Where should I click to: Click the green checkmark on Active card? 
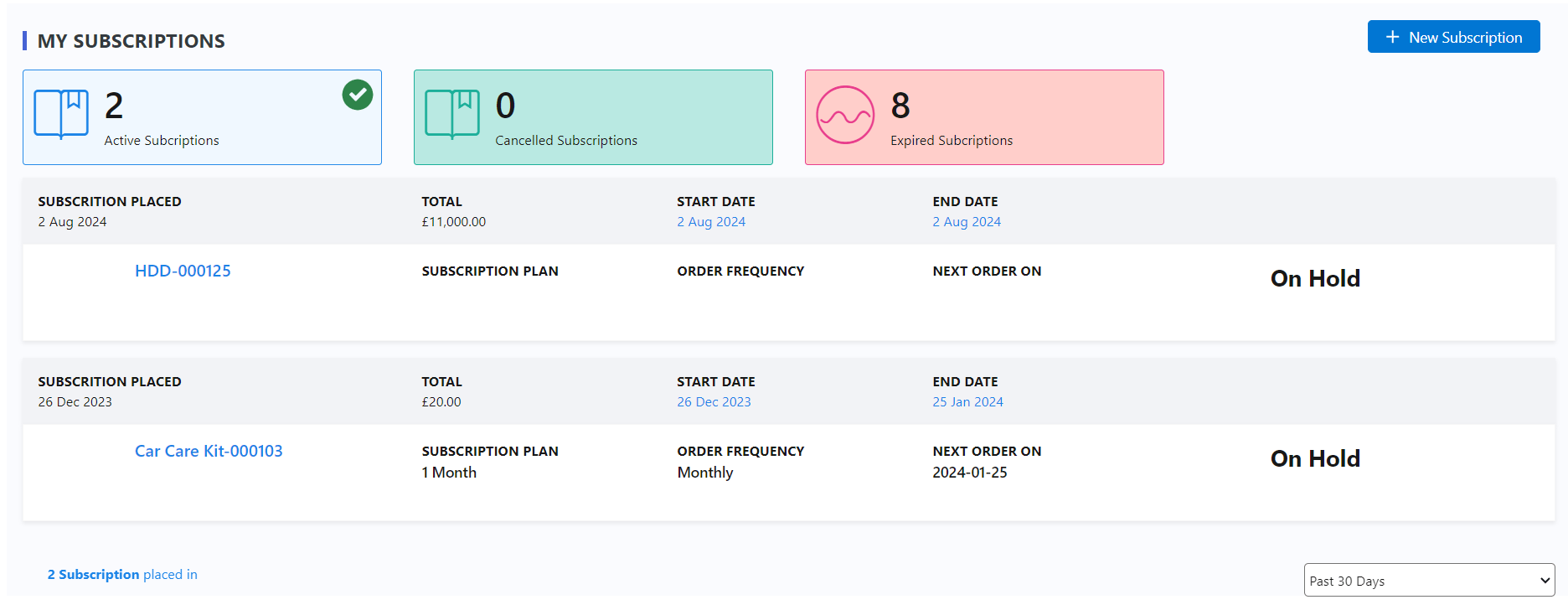click(x=358, y=95)
